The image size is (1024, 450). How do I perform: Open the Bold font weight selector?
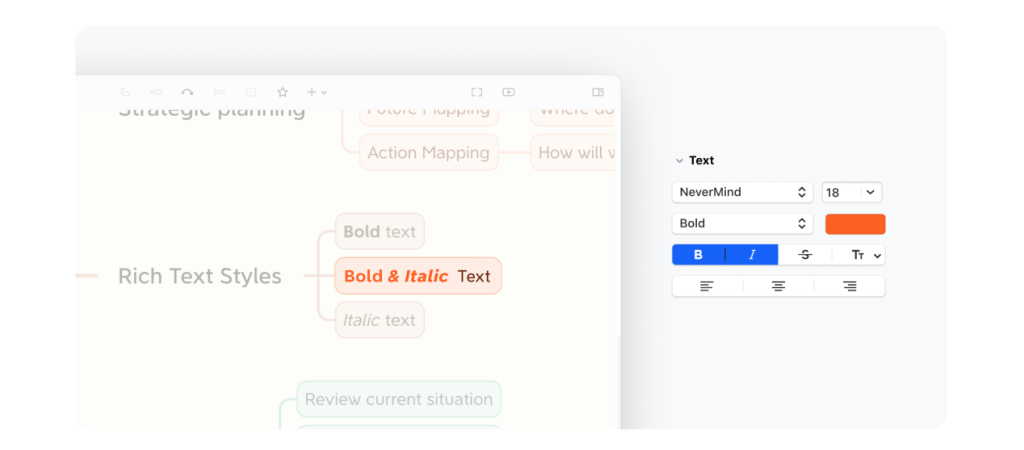click(743, 223)
